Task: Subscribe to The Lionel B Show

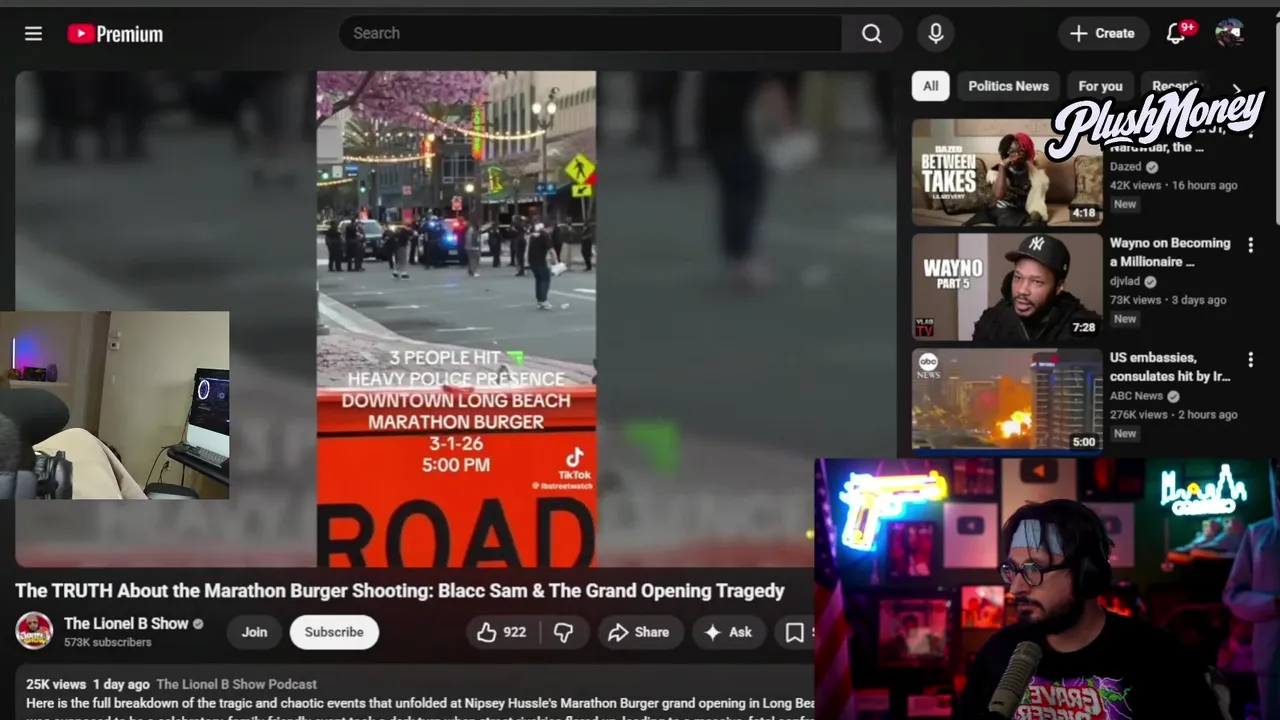Action: (x=334, y=632)
